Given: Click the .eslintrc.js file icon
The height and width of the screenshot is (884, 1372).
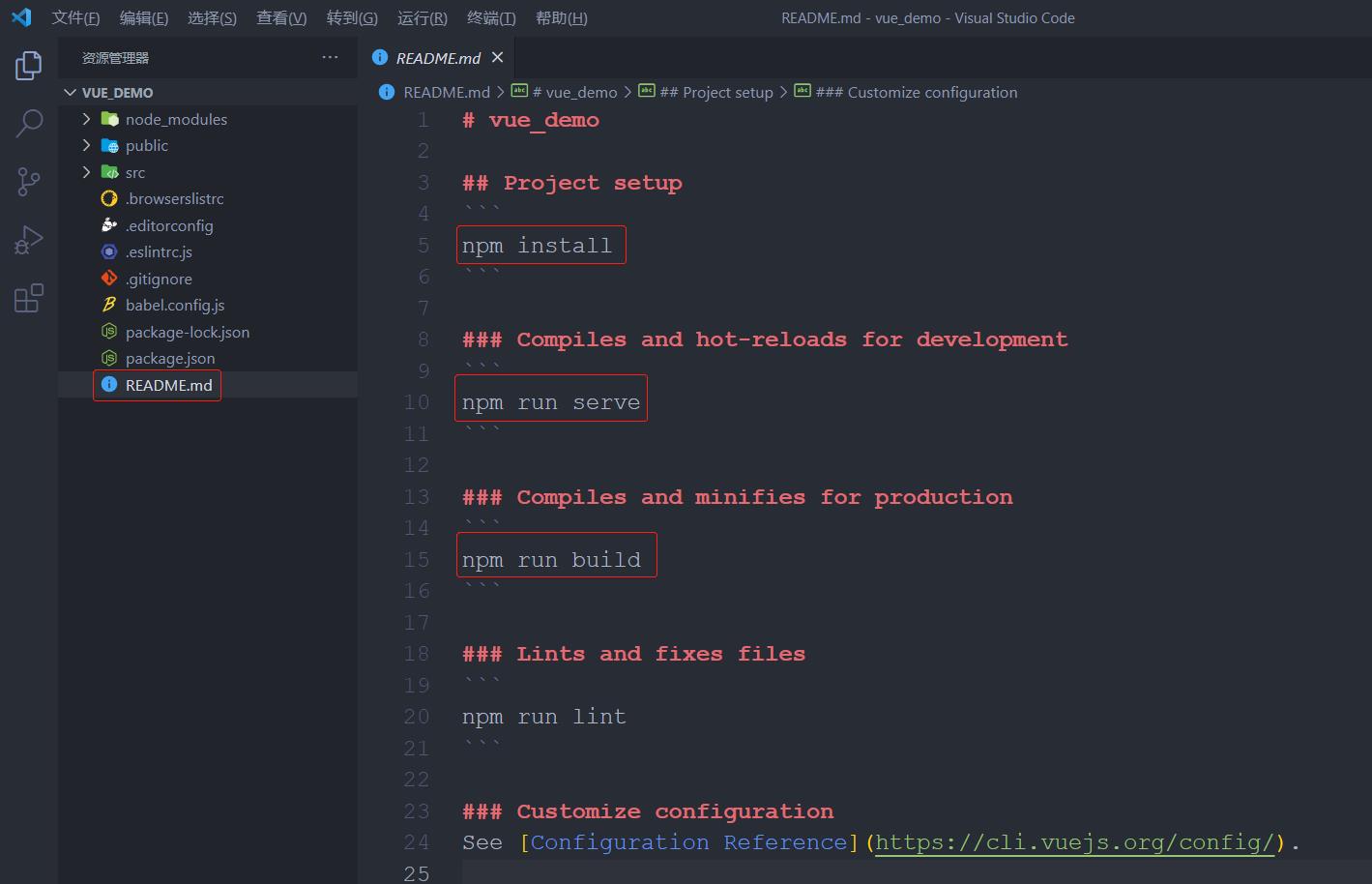Looking at the screenshot, I should click(x=109, y=251).
